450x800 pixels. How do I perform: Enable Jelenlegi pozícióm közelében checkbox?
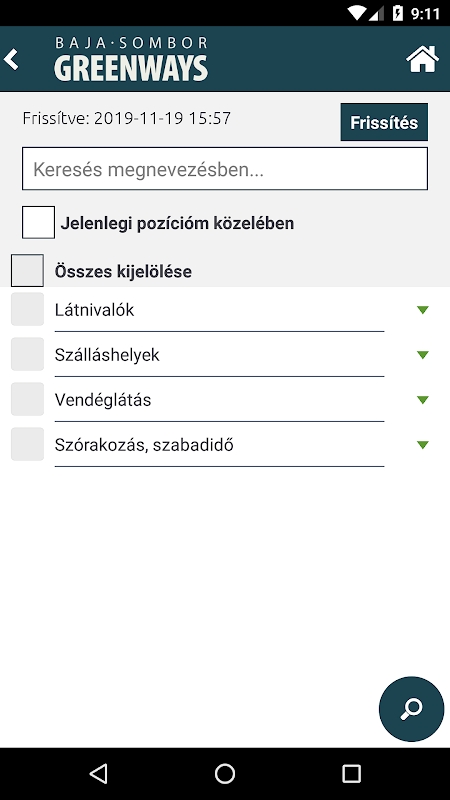click(38, 222)
